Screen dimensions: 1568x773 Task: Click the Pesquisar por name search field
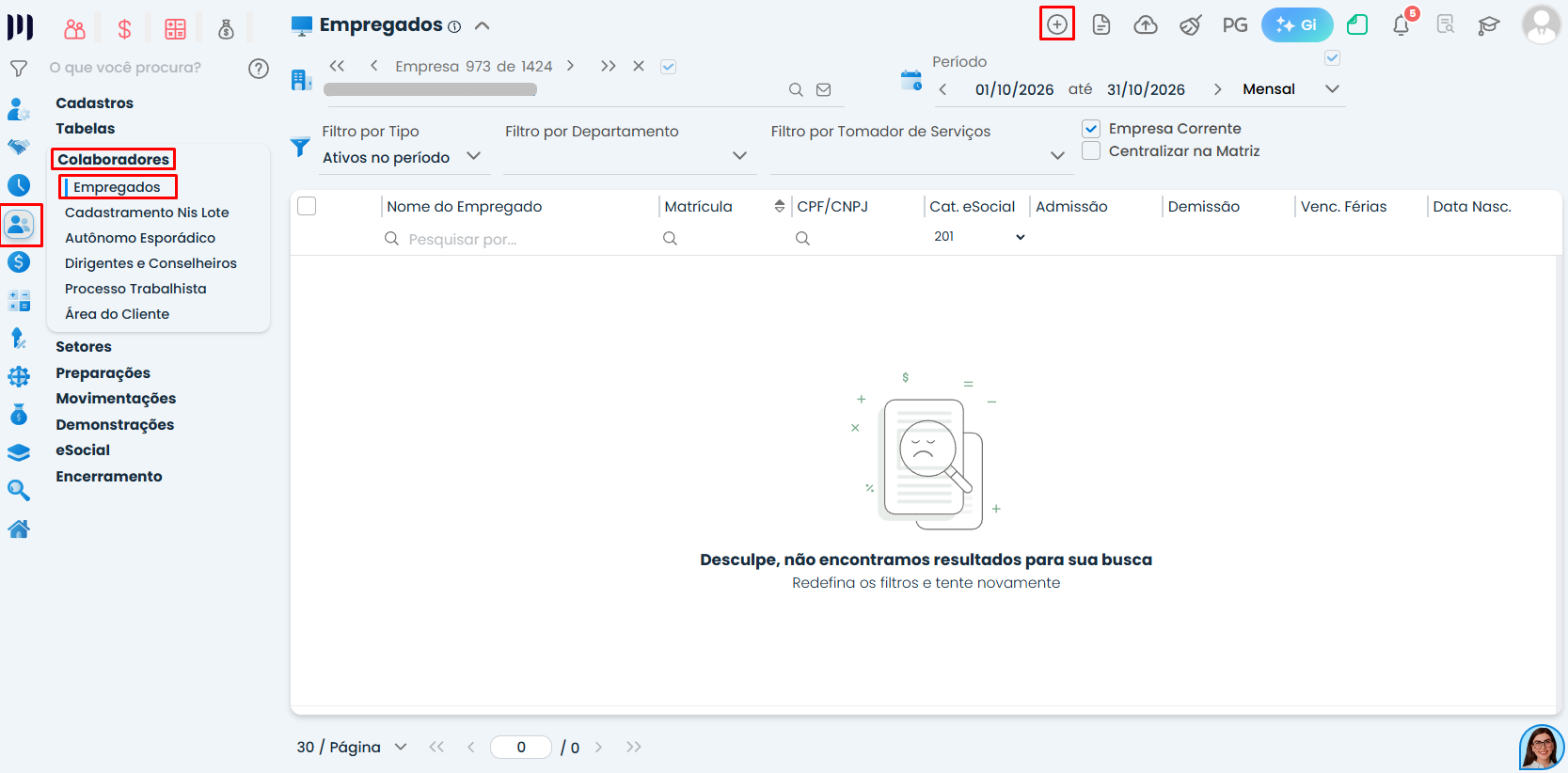tap(517, 239)
